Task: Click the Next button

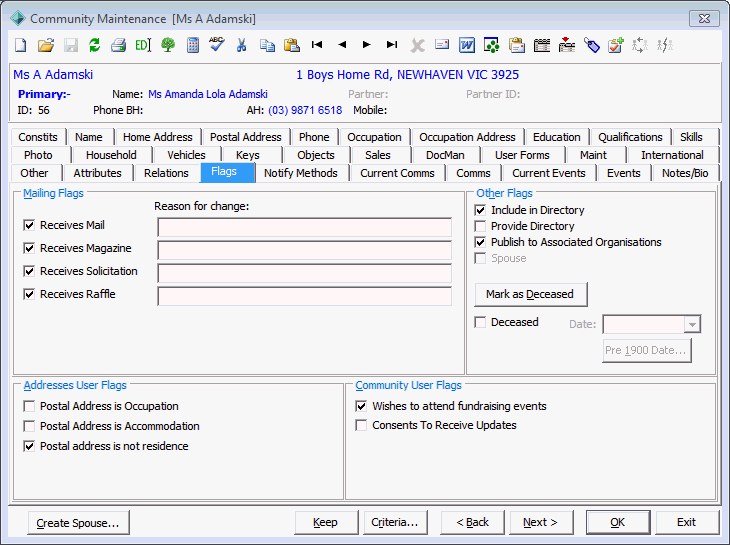Action: (x=541, y=522)
